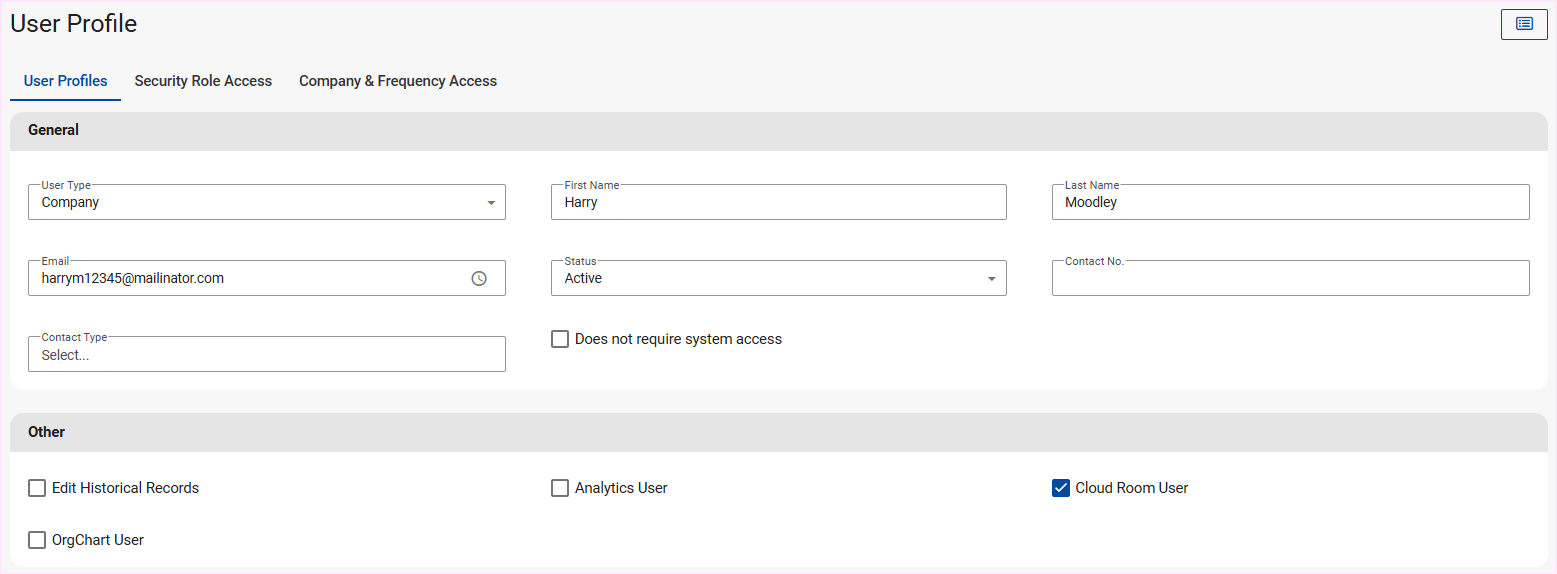The width and height of the screenshot is (1557, 574).
Task: Uncheck the Cloud Room User checkbox
Action: click(1061, 488)
